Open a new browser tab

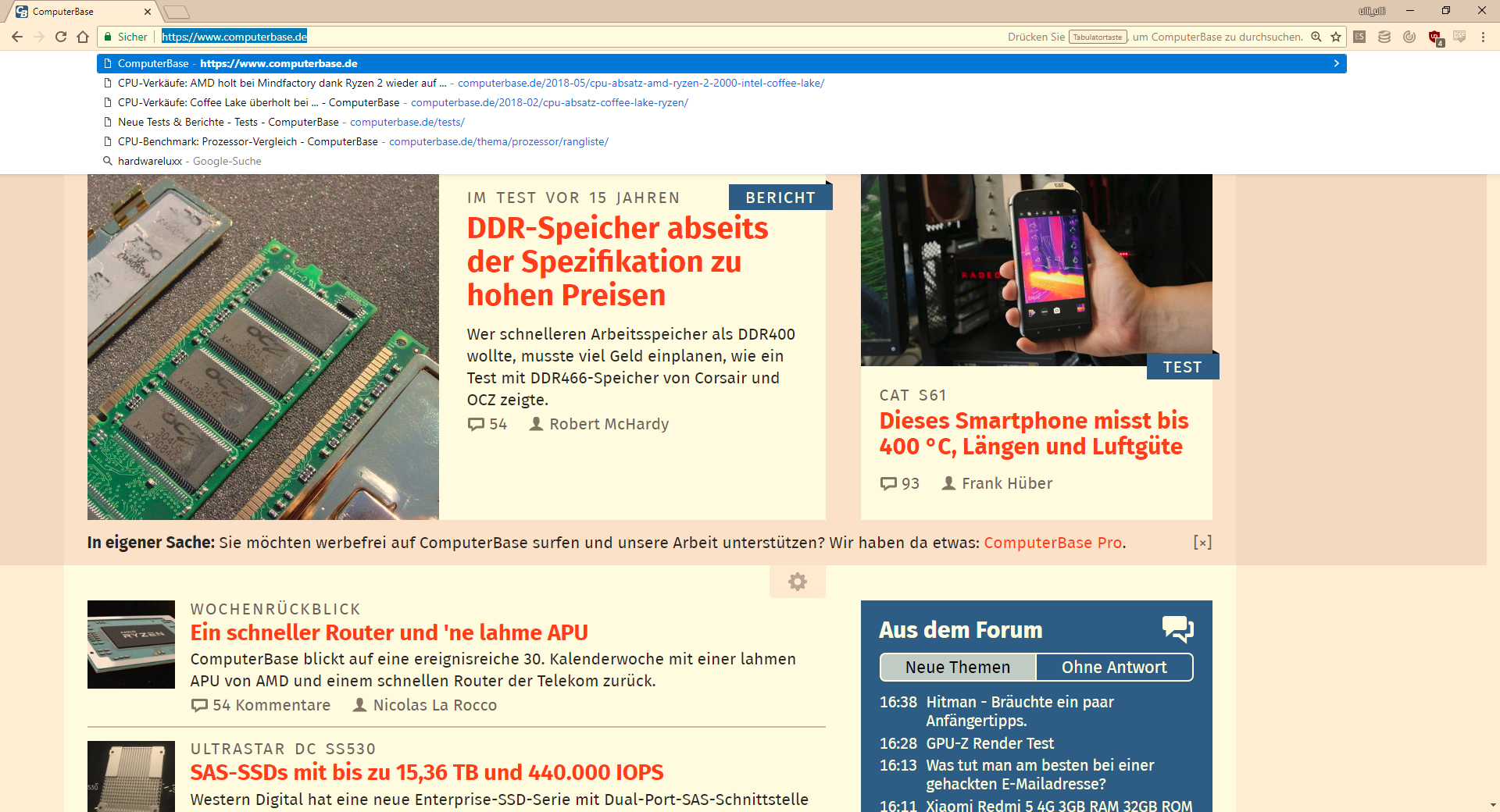[x=177, y=12]
